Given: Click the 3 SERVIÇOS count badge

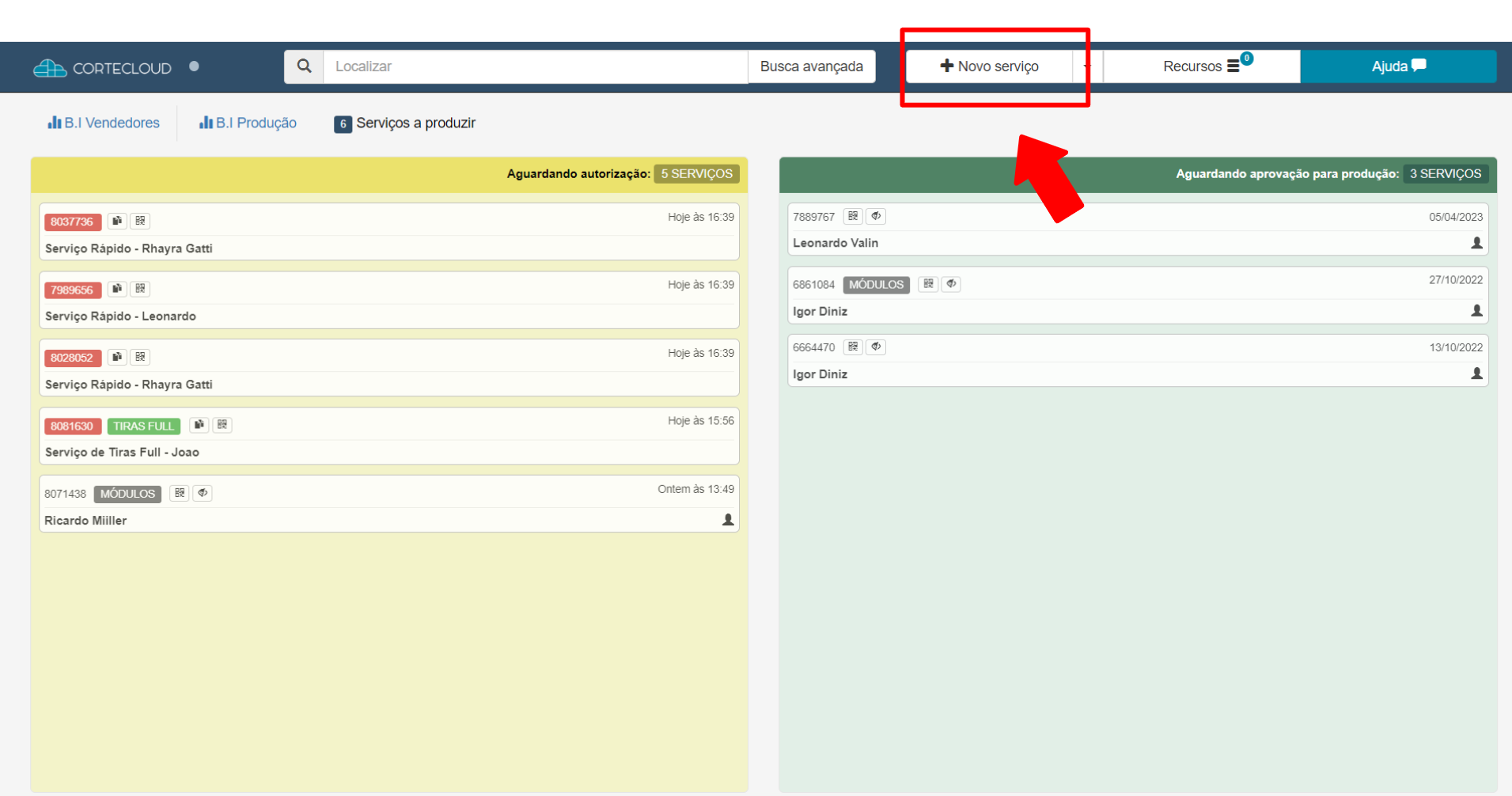Looking at the screenshot, I should tap(1446, 174).
